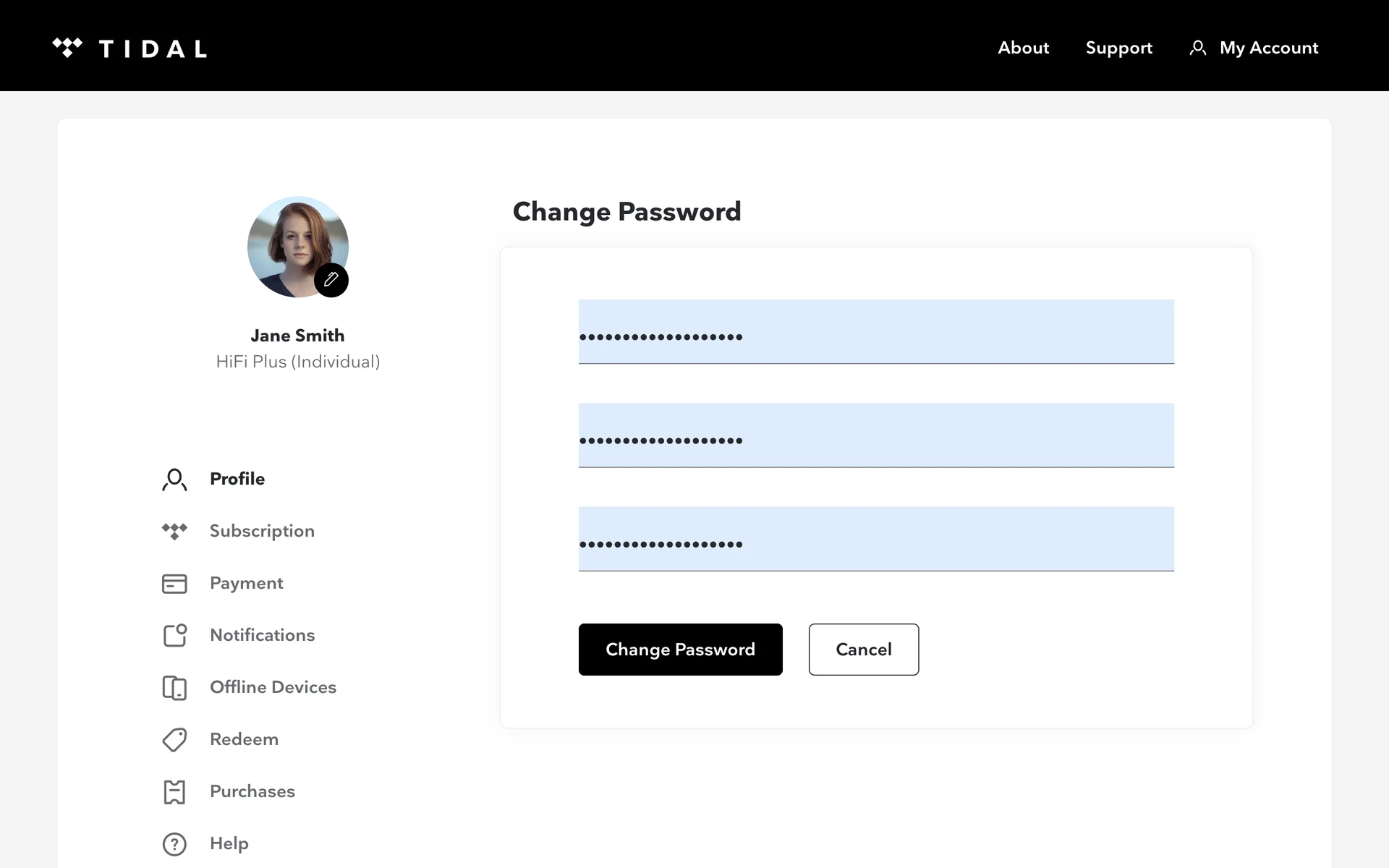
Task: Click the Offline Devices icon
Action: click(x=174, y=687)
